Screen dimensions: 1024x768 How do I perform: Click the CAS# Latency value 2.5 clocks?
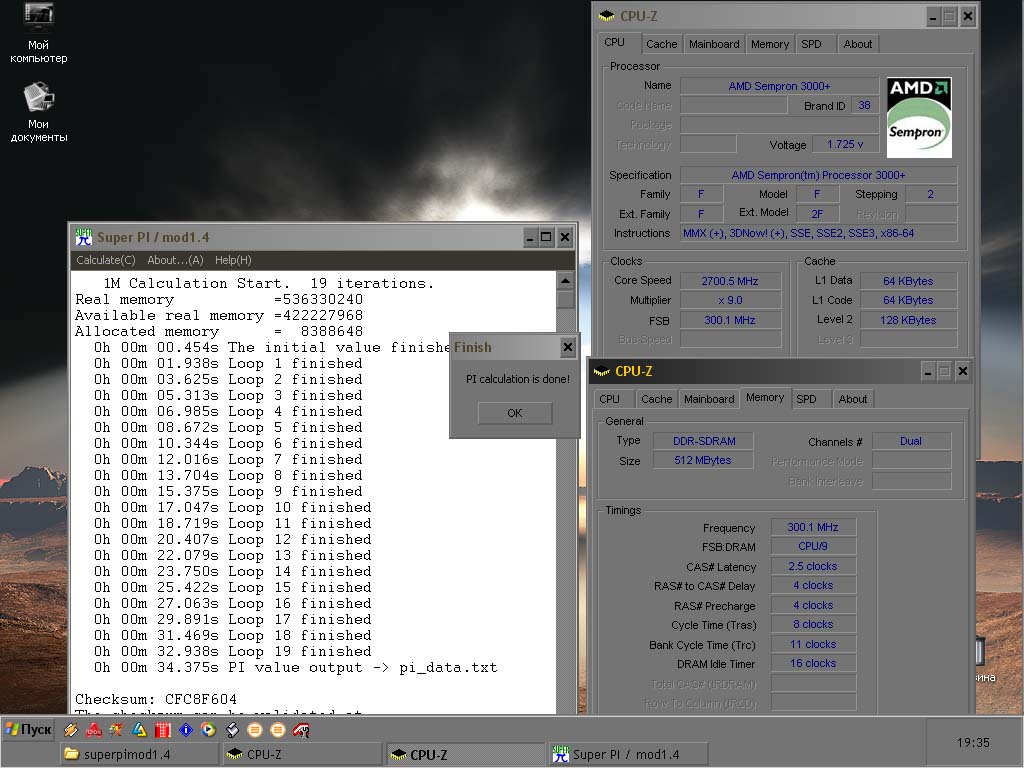812,567
